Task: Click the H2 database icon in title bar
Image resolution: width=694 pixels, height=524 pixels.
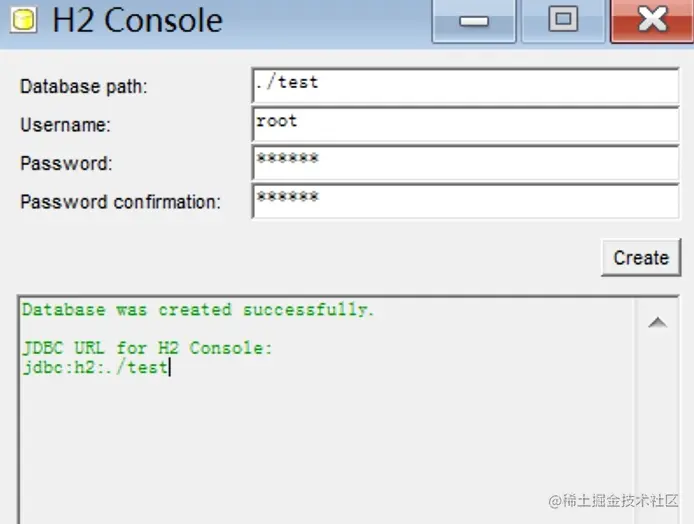Action: [23, 20]
